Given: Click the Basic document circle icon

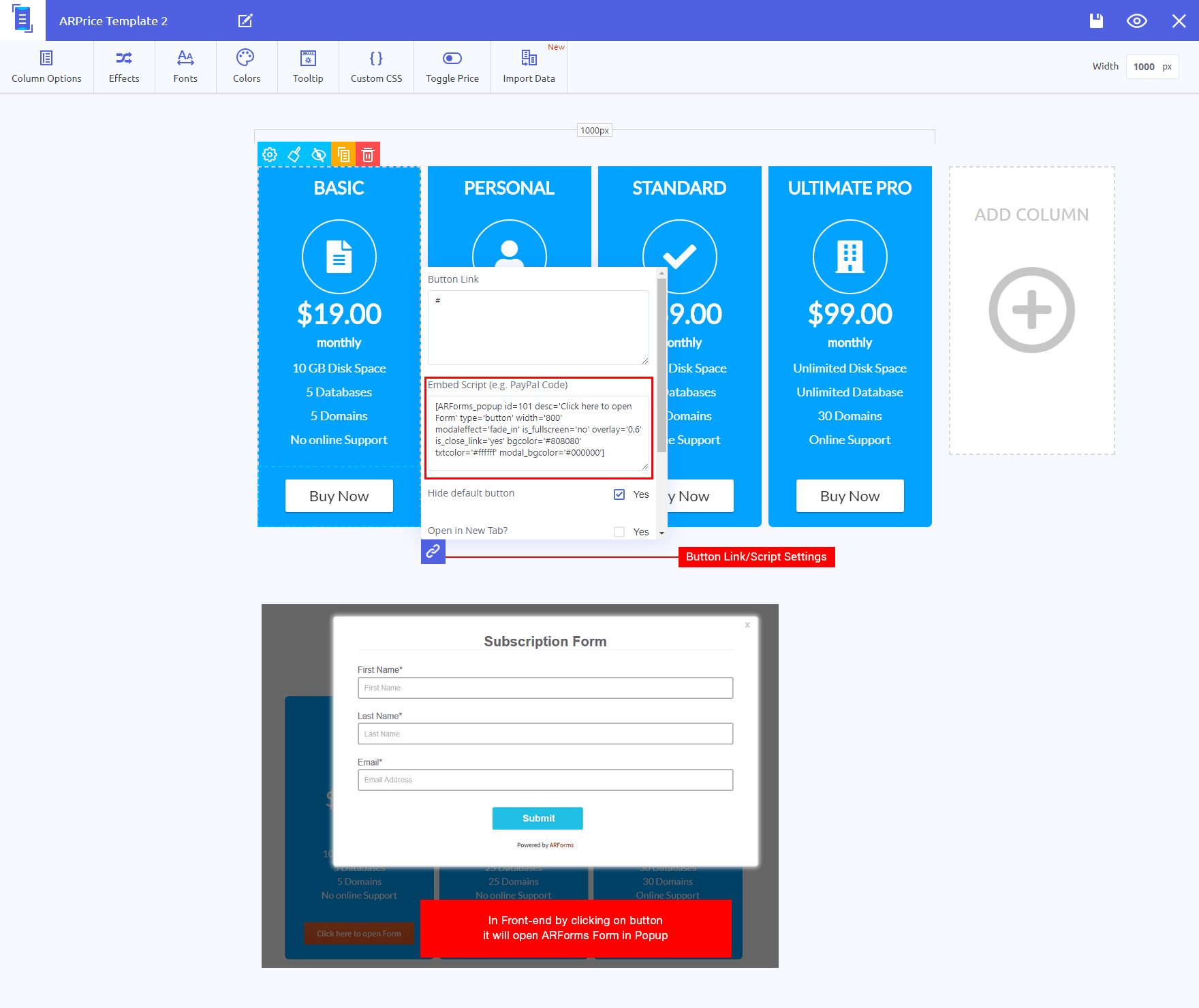Looking at the screenshot, I should click(x=339, y=257).
